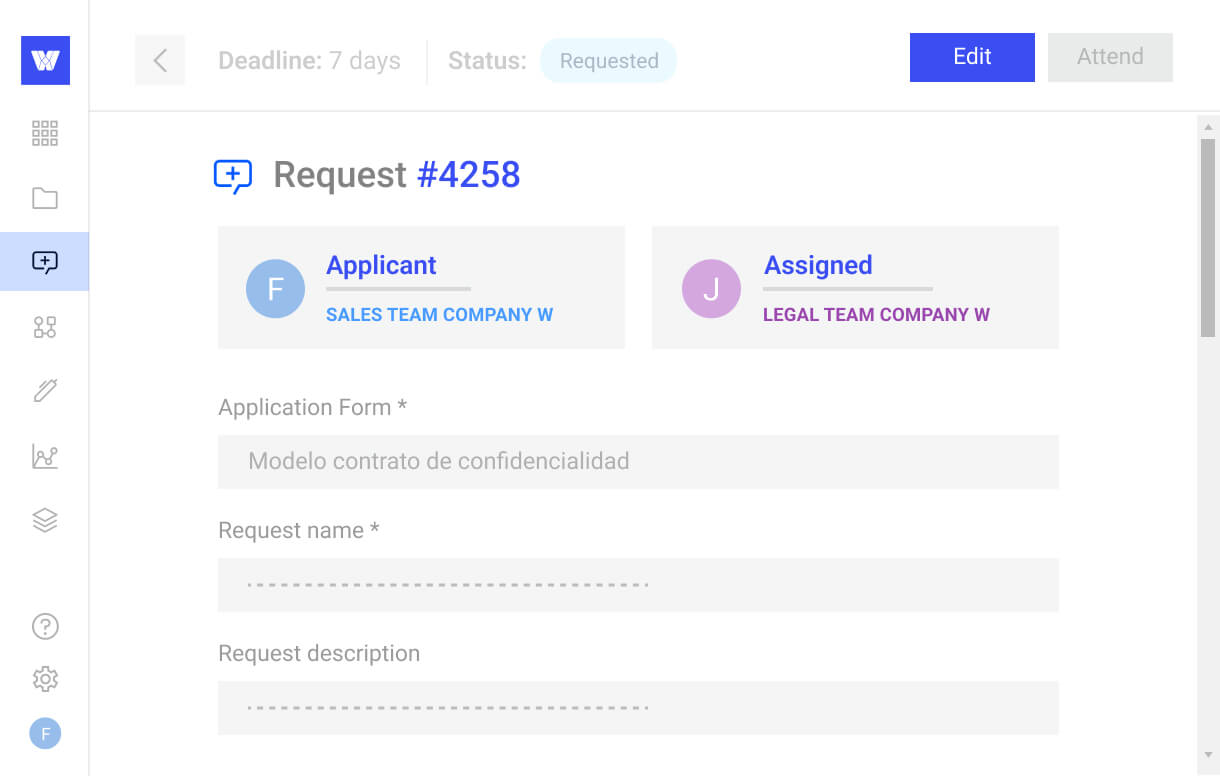Image resolution: width=1220 pixels, height=776 pixels.
Task: Open the dashboard grid view
Action: [45, 133]
